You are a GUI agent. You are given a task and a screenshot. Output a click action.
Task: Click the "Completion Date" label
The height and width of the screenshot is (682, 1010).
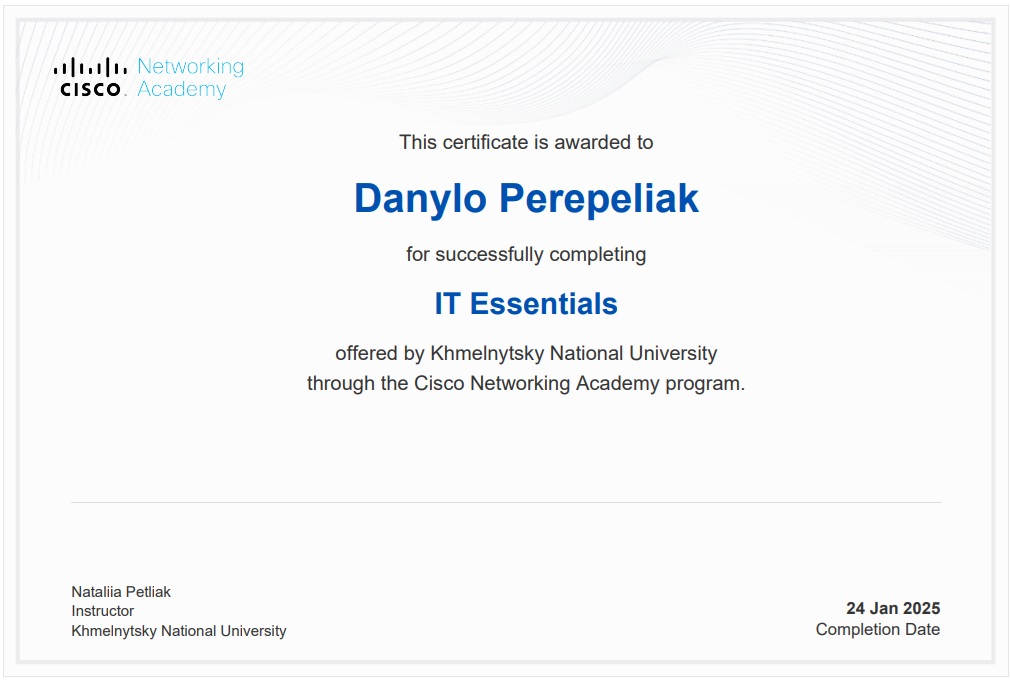click(x=877, y=629)
